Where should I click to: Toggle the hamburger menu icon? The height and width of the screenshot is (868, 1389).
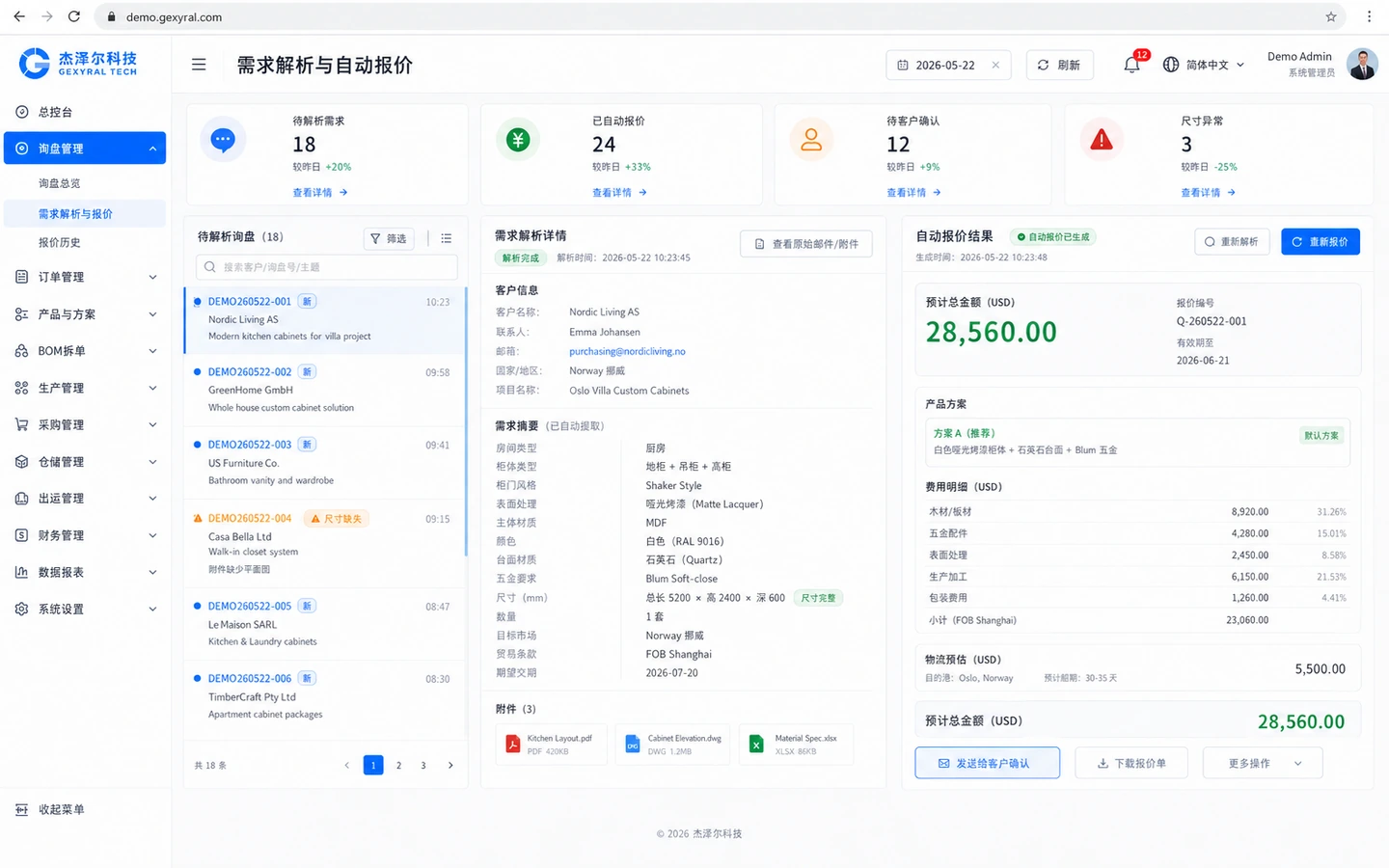[199, 65]
